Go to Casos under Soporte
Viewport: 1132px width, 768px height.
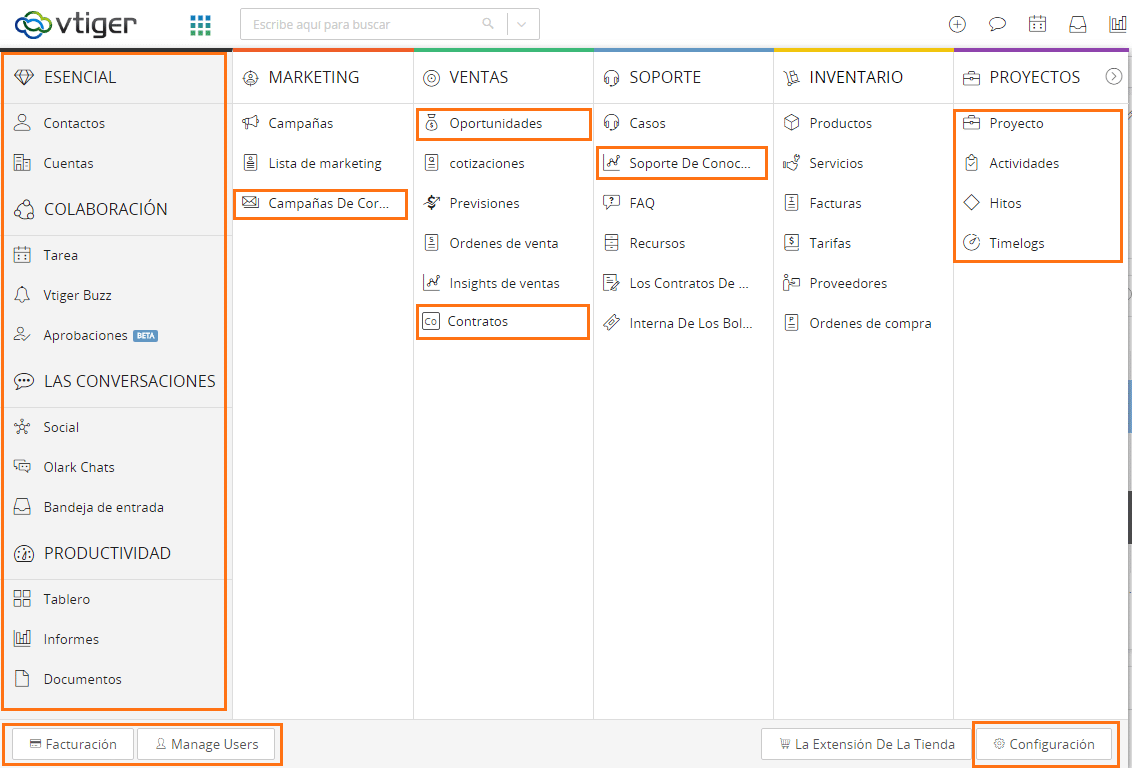coord(647,123)
